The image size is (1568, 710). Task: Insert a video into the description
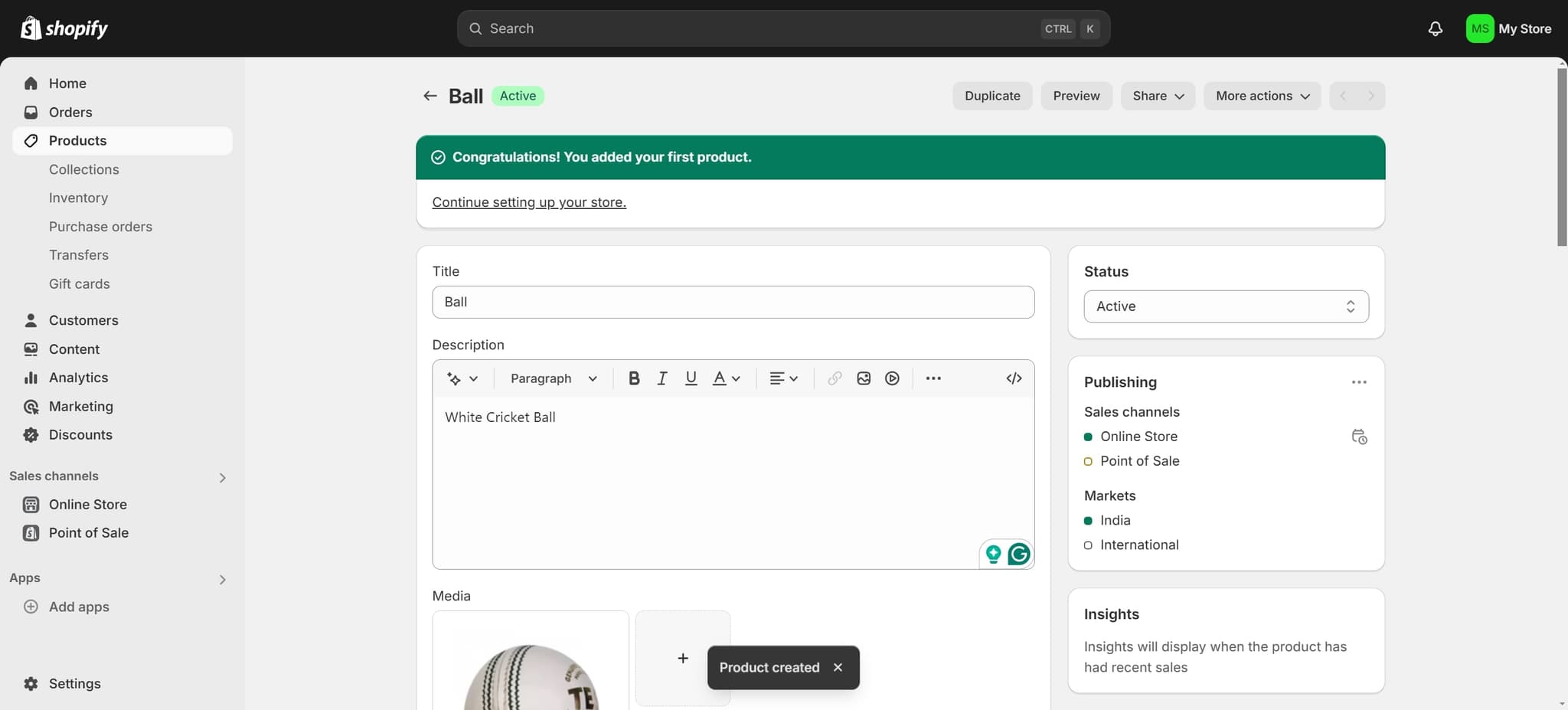891,378
